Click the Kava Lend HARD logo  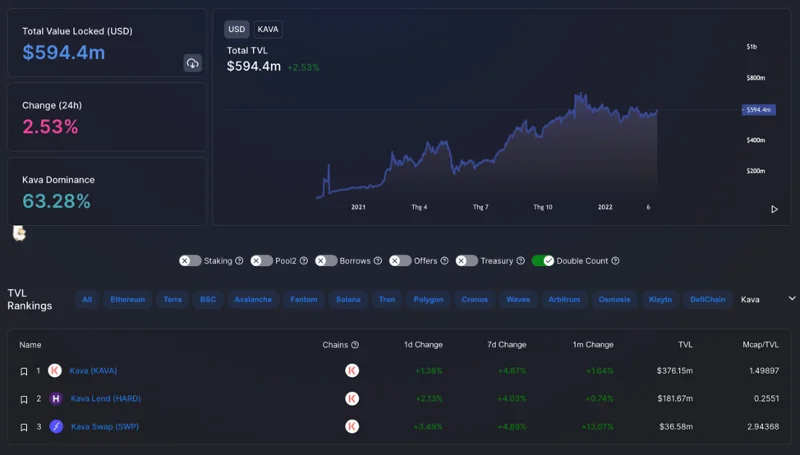coord(56,398)
